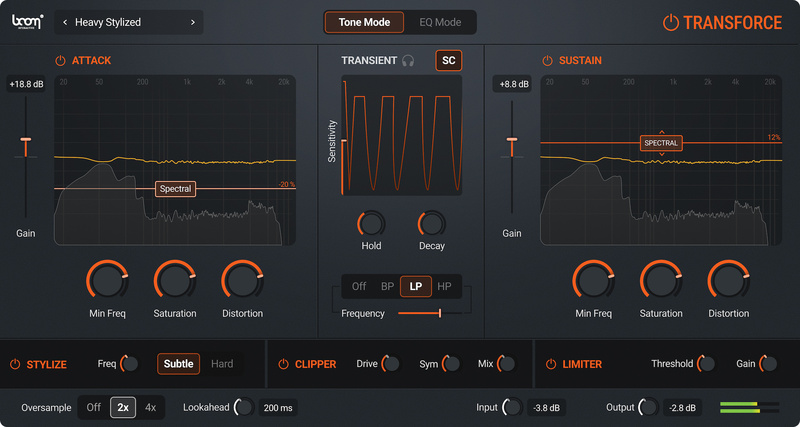The width and height of the screenshot is (800, 427).
Task: Toggle the Stylize power icon
Action: pos(15,364)
